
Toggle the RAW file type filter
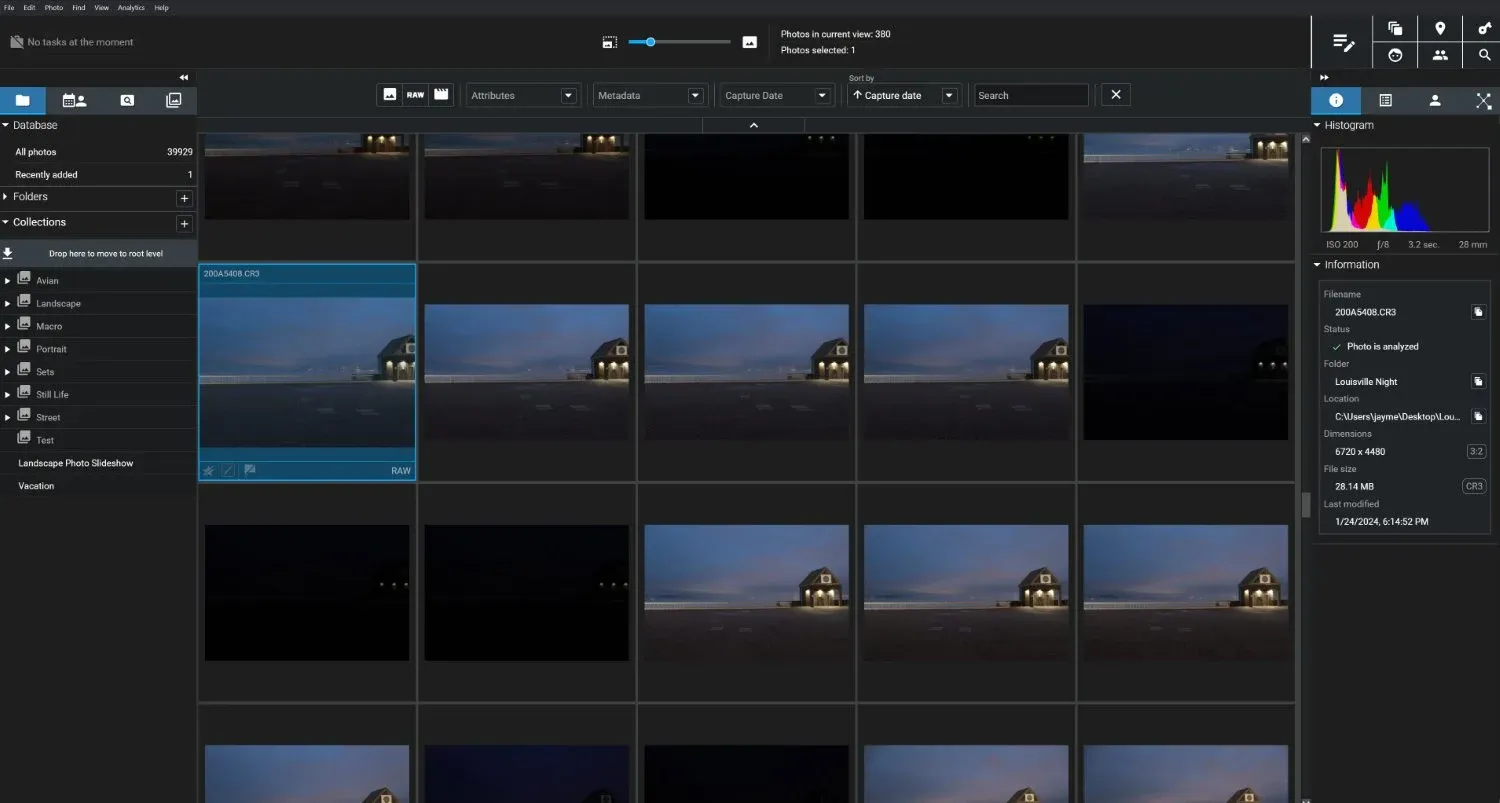[415, 95]
